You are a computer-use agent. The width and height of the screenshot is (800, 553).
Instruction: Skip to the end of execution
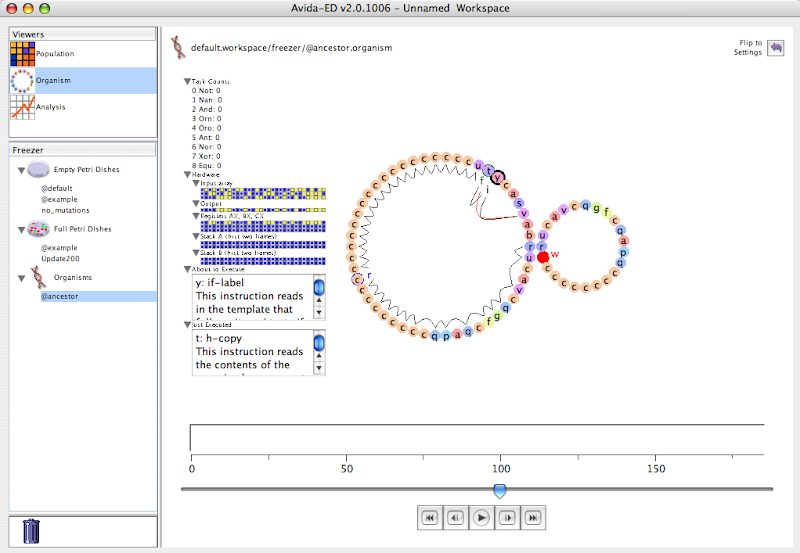click(533, 517)
